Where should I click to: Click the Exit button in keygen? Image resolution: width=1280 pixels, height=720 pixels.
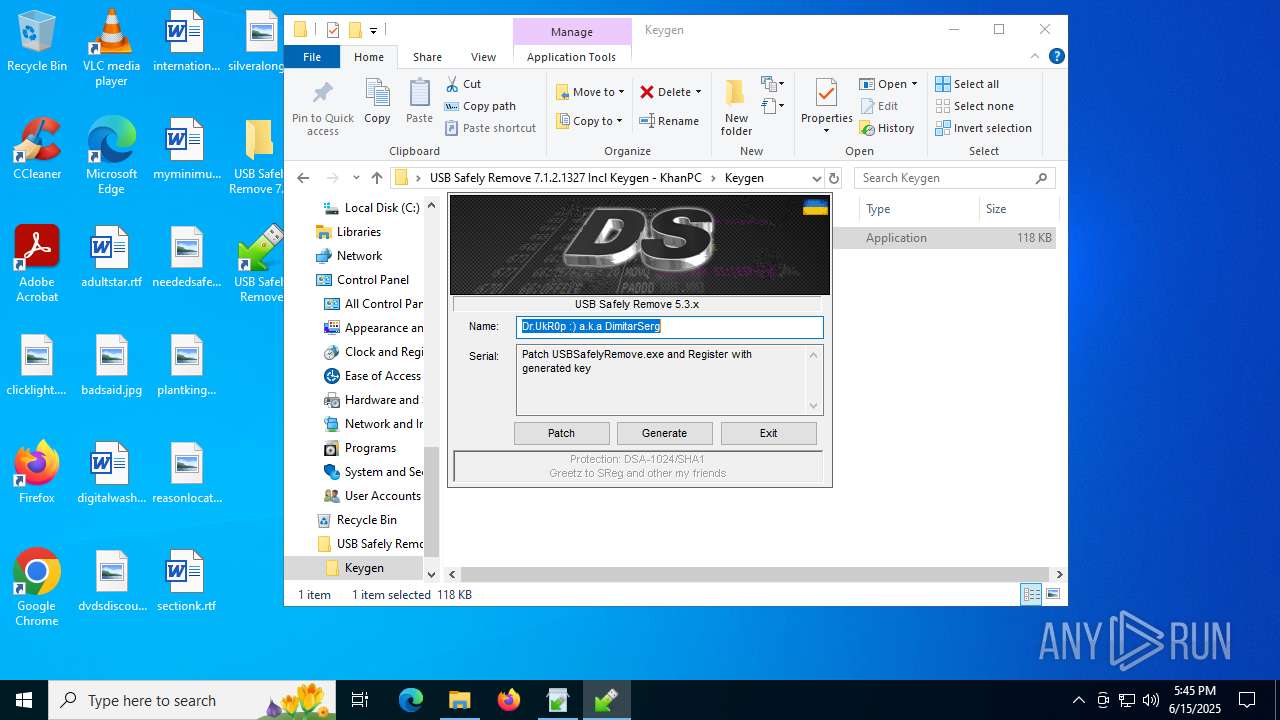(x=768, y=433)
